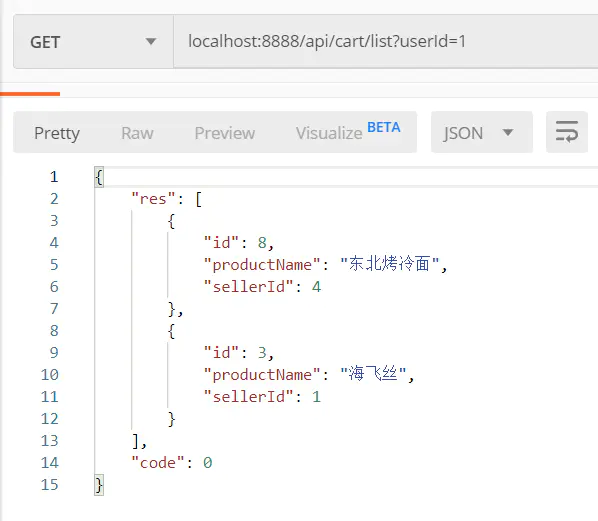The width and height of the screenshot is (598, 521).
Task: Switch to the Preview tab
Action: click(x=225, y=133)
